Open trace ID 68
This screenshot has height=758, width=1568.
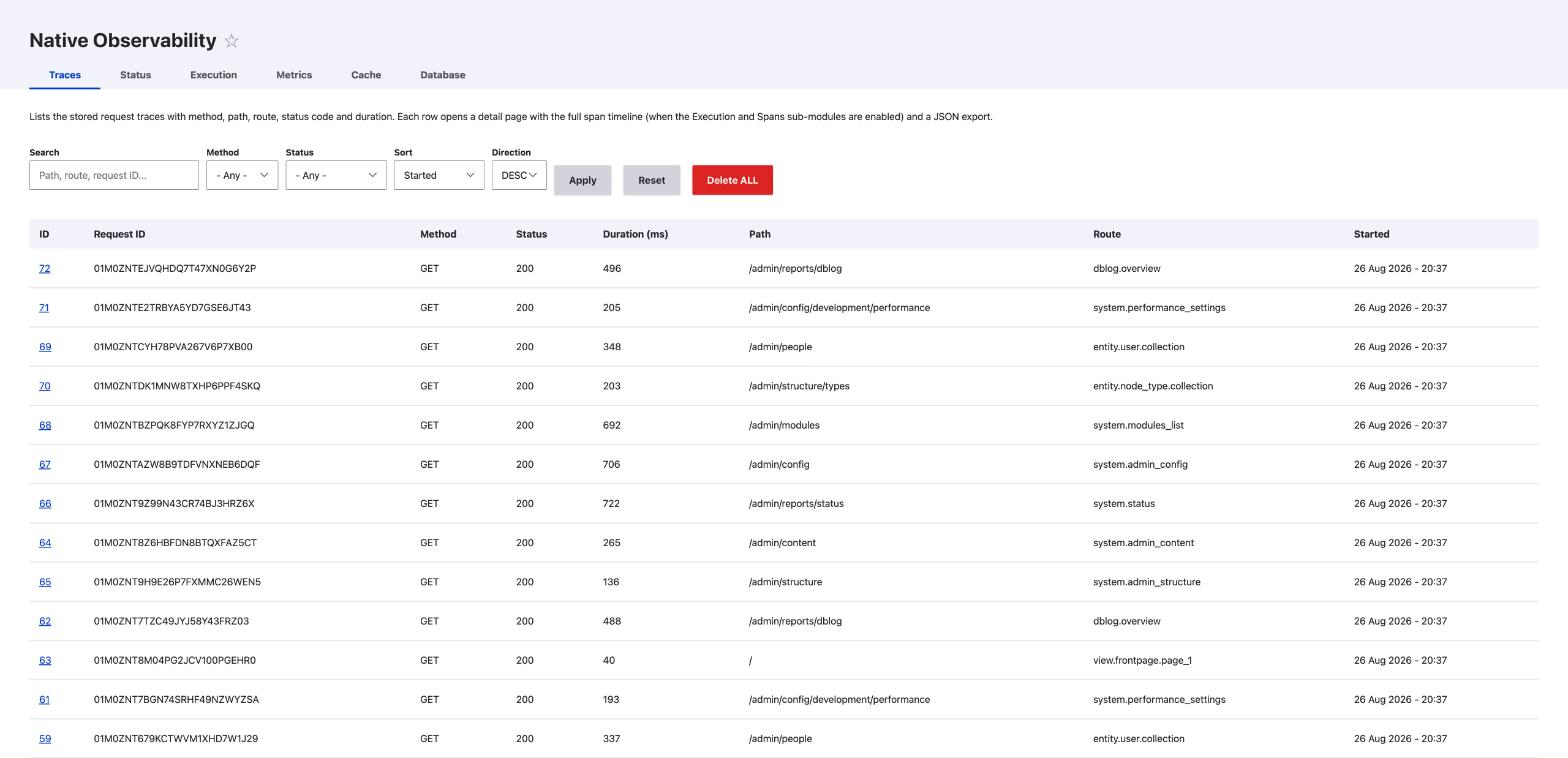click(45, 425)
